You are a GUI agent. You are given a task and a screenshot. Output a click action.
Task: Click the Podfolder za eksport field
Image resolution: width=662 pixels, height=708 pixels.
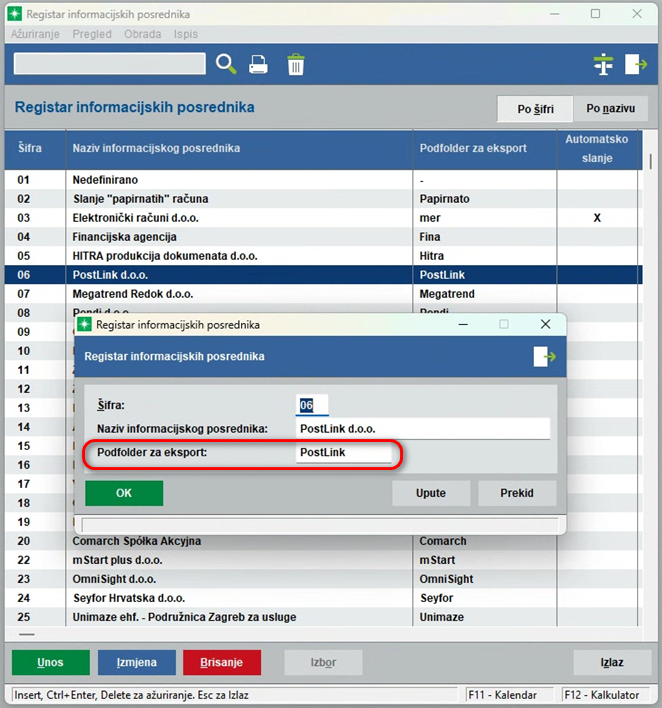(344, 454)
